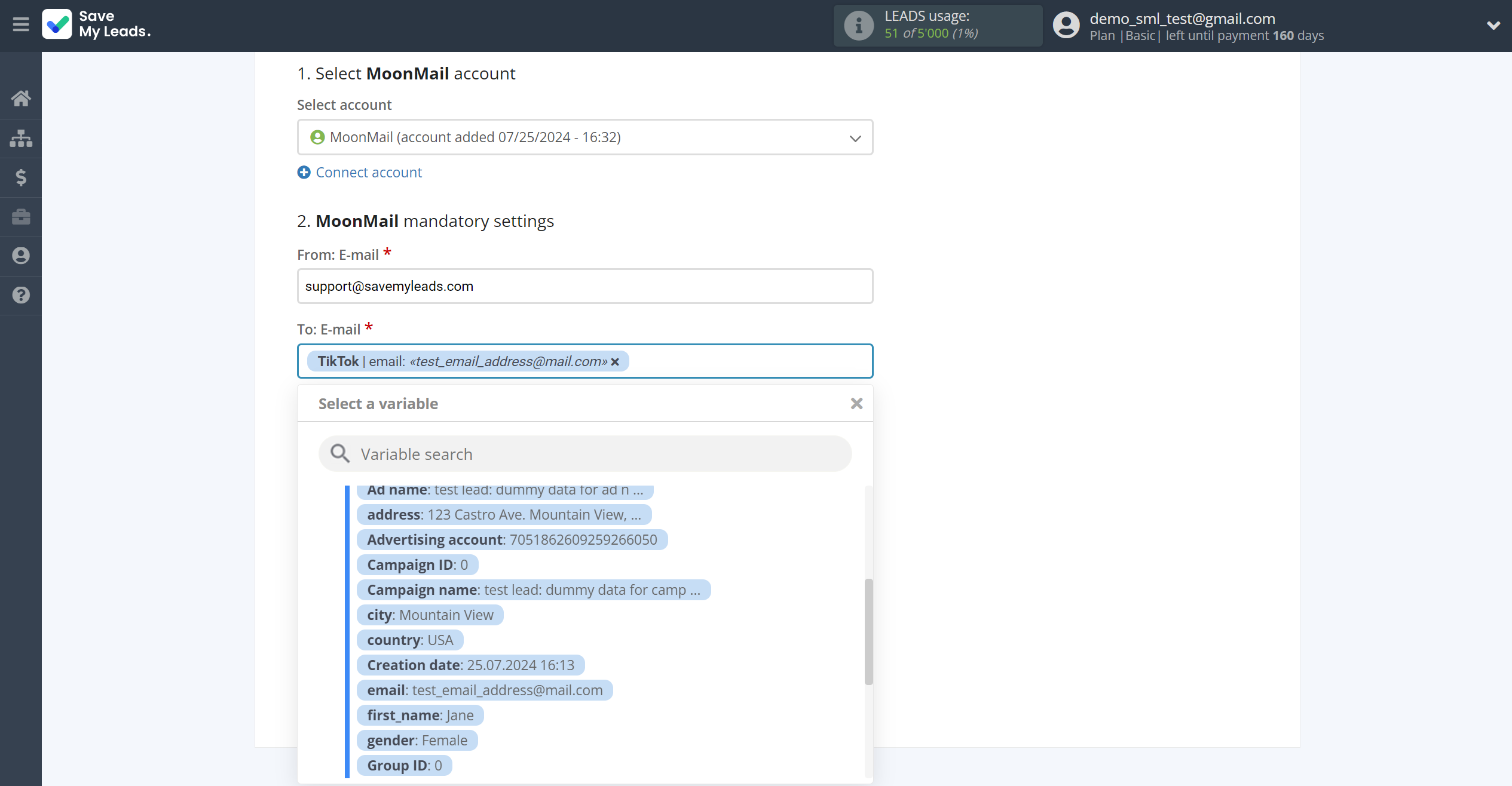Click the LEADS usage info icon

[x=859, y=25]
